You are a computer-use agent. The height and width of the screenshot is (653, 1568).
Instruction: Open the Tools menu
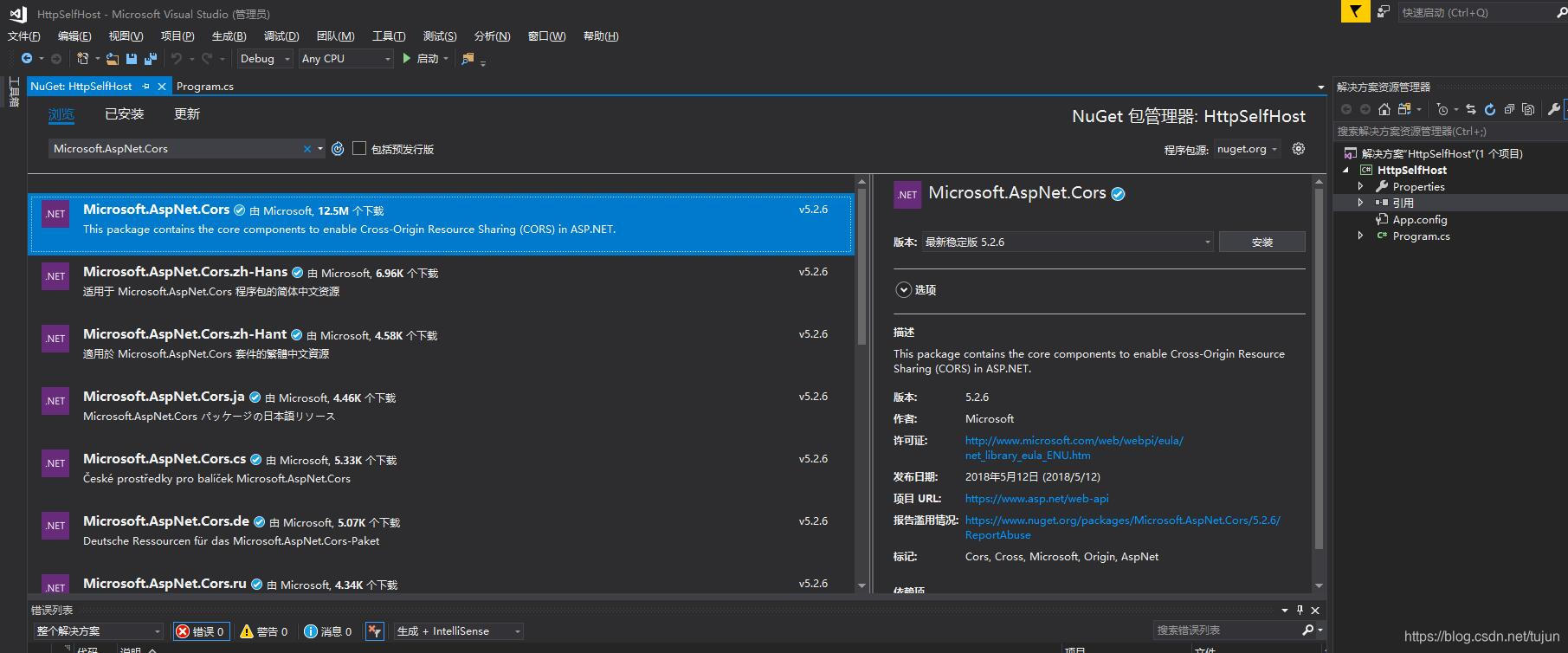tap(389, 36)
